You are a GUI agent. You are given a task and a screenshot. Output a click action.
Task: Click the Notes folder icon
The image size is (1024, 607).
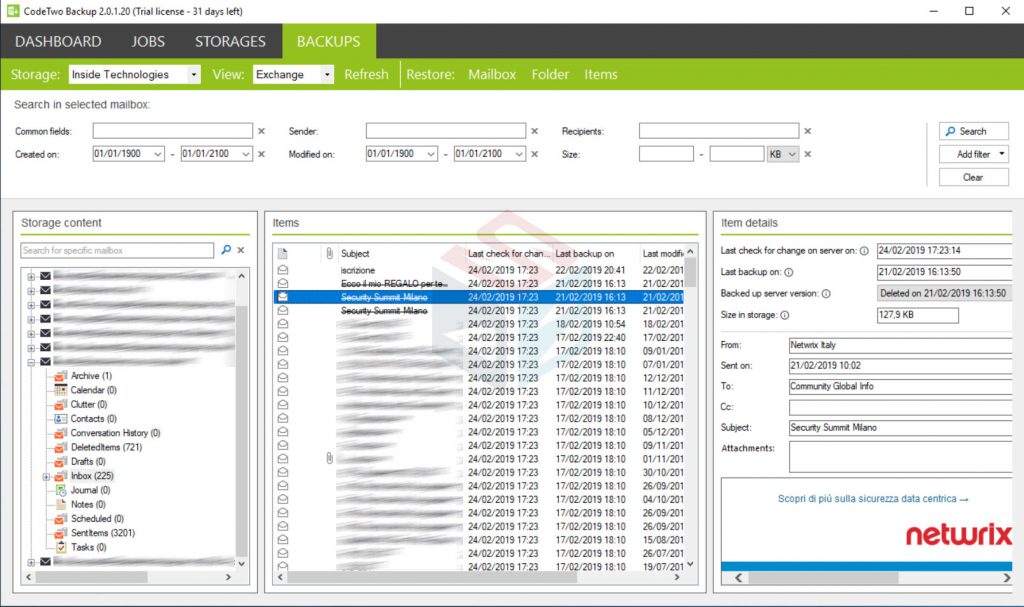[x=60, y=505]
